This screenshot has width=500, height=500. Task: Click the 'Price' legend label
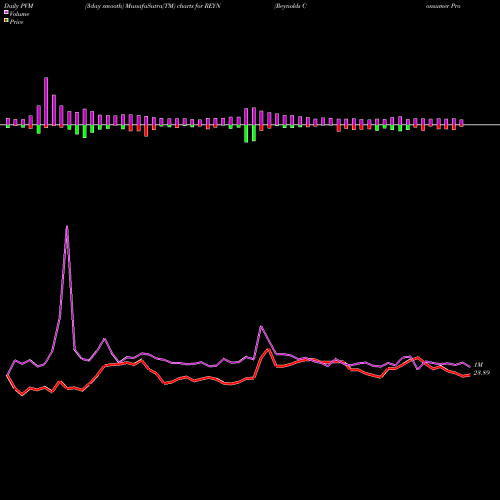coord(16,22)
